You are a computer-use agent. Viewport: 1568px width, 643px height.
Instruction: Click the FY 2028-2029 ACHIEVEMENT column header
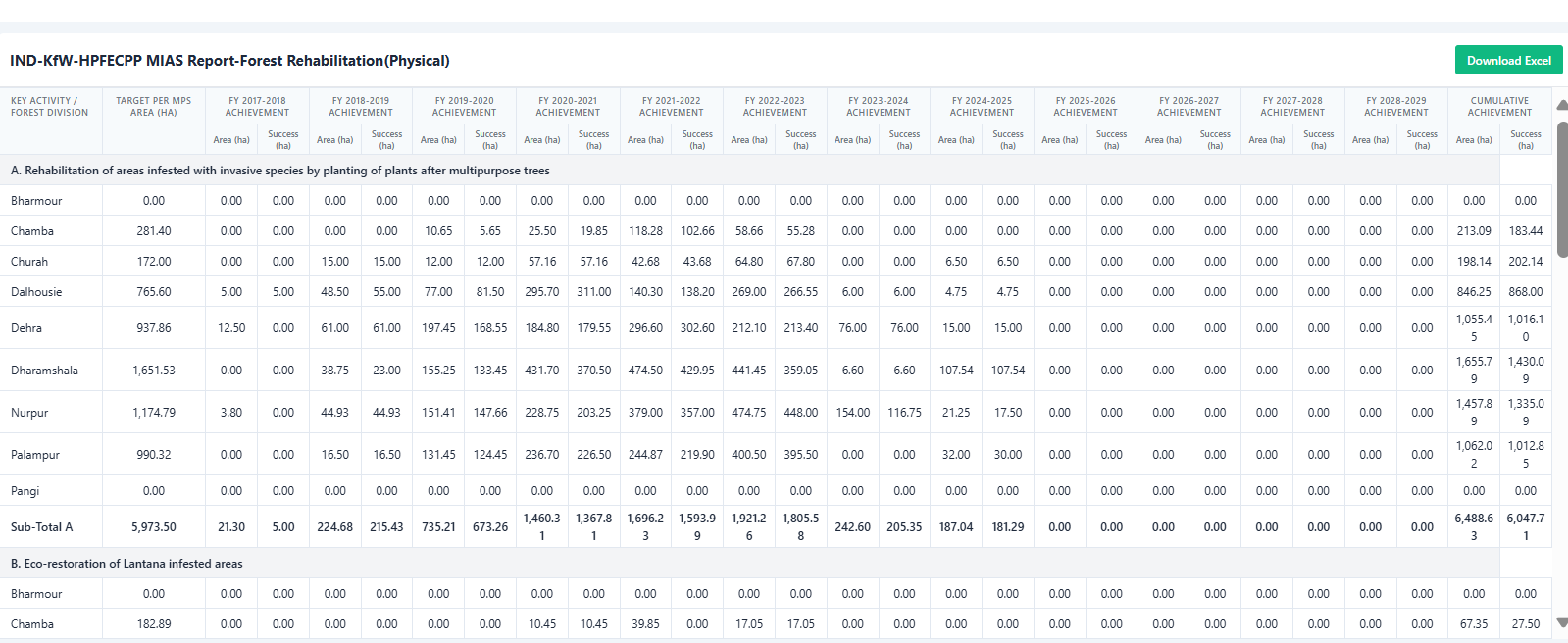coord(1396,106)
